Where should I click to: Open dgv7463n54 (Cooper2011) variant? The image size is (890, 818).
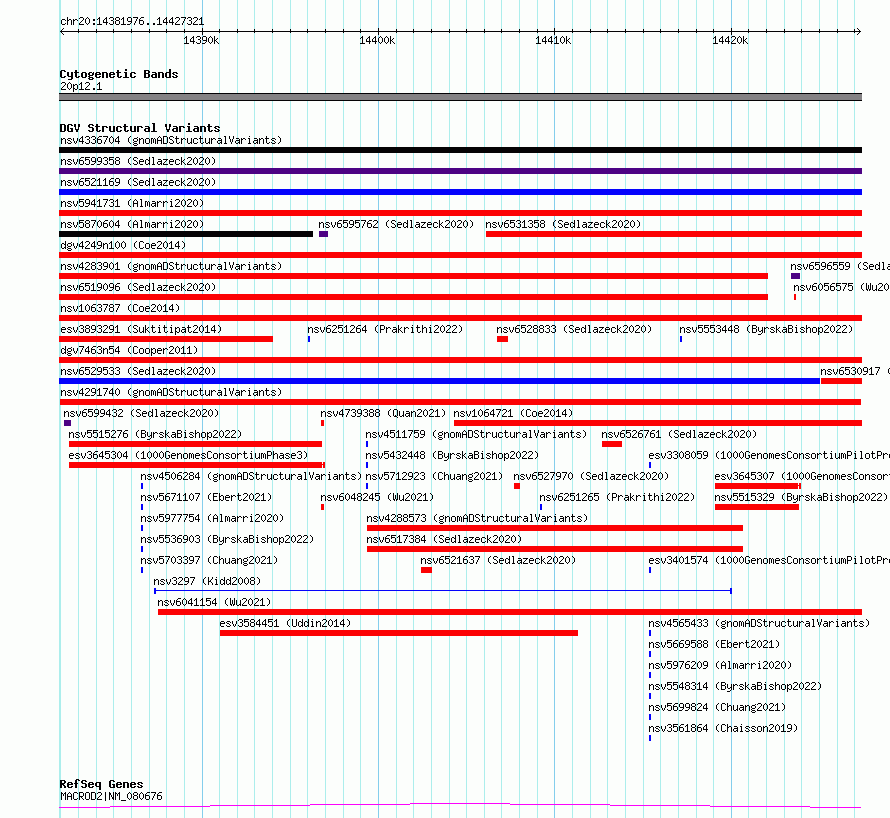(129, 350)
